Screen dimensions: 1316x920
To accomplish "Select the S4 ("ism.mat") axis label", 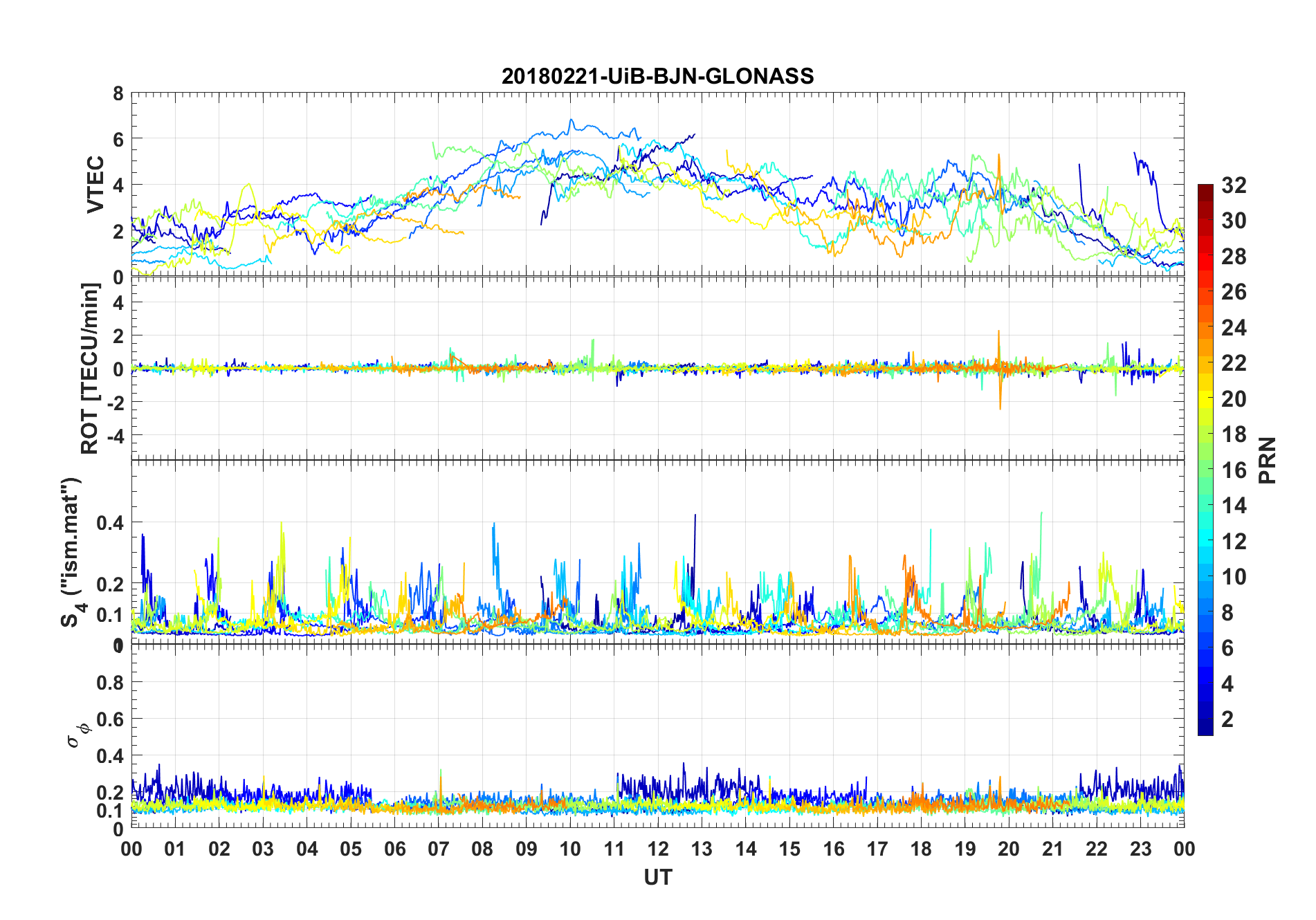I will (x=73, y=553).
